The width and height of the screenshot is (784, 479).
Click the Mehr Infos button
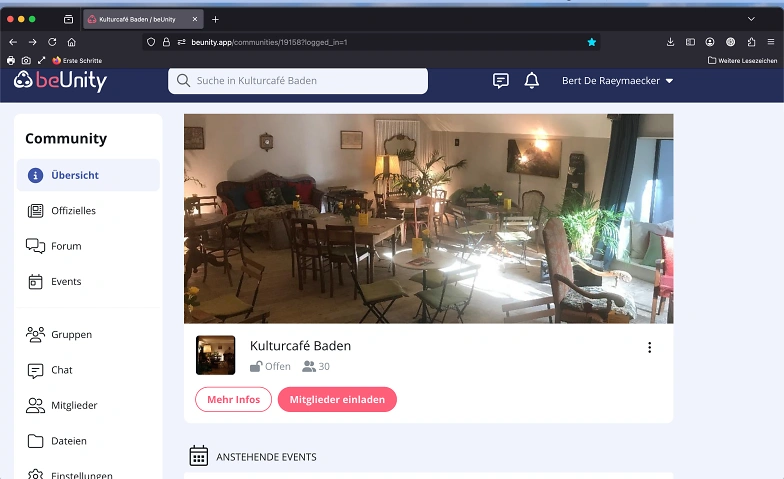tap(234, 400)
